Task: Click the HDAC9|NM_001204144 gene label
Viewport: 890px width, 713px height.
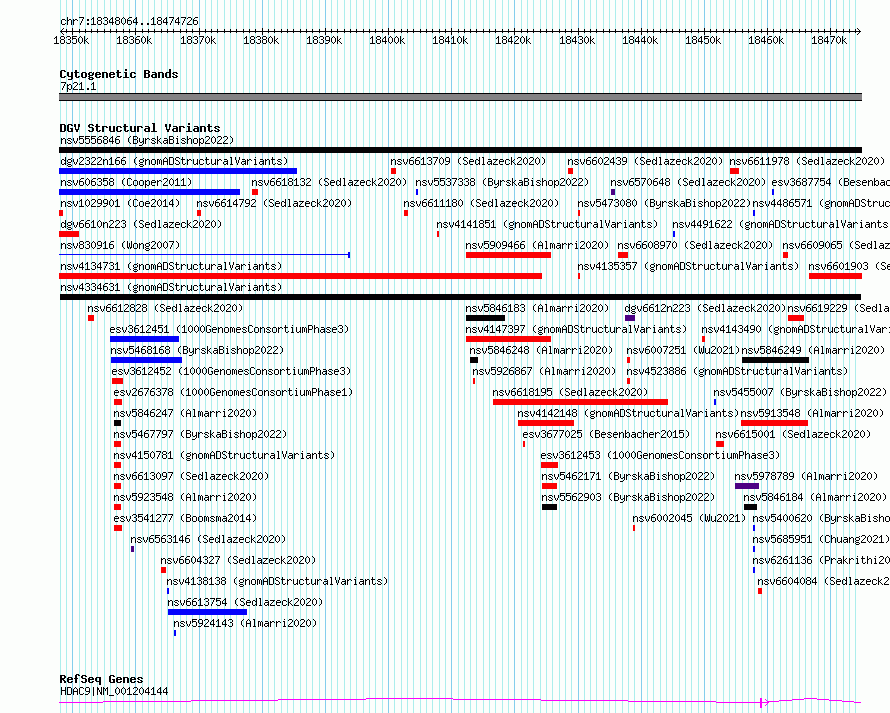Action: (x=114, y=691)
